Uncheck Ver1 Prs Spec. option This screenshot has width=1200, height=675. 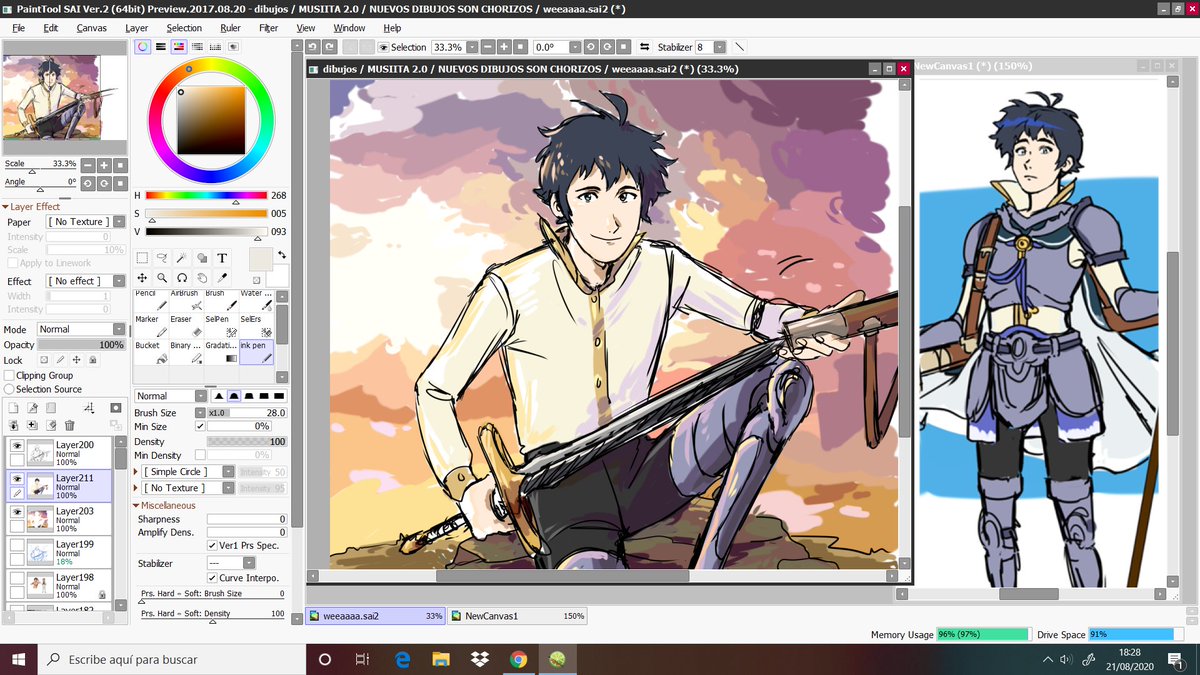coord(212,546)
